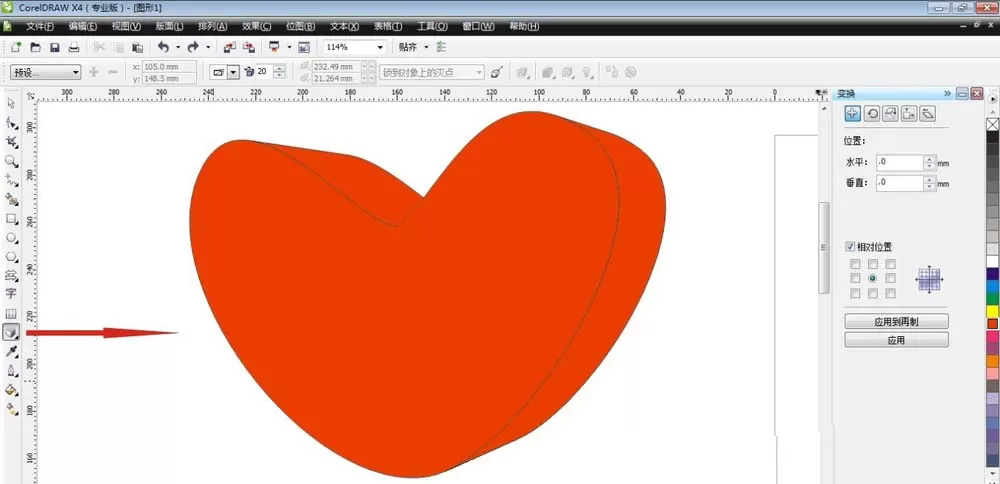Select the Outline pen tool
This screenshot has height=484, width=1000.
tap(11, 371)
